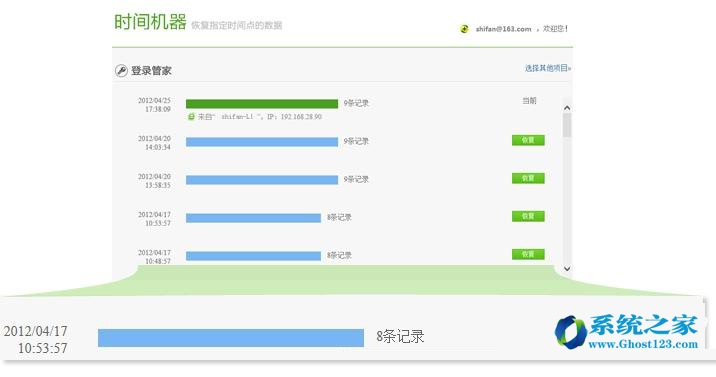Click the scrollbar down arrow

[567, 269]
